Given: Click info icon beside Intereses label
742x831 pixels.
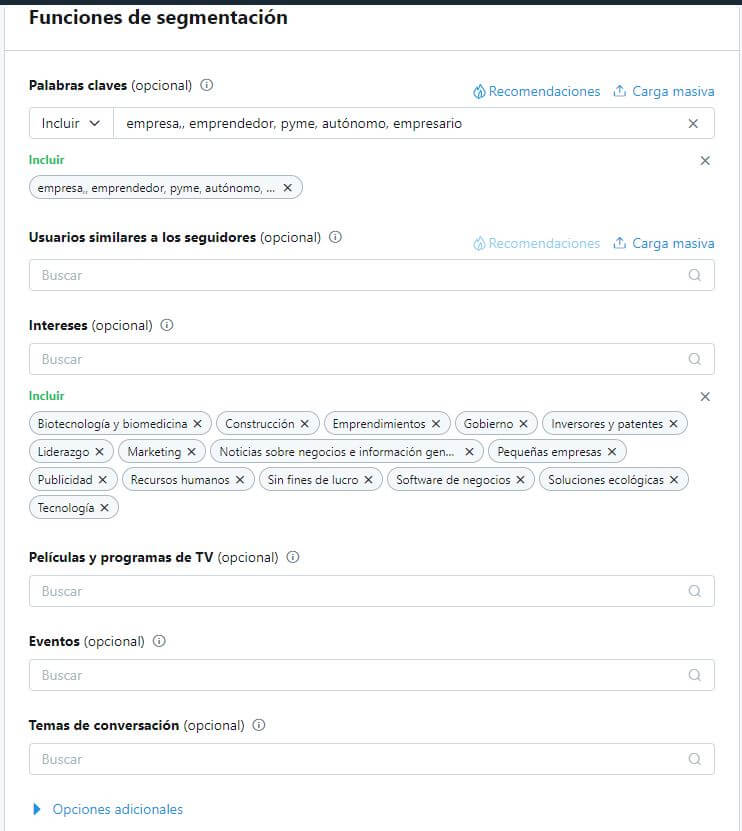Looking at the screenshot, I should (167, 325).
